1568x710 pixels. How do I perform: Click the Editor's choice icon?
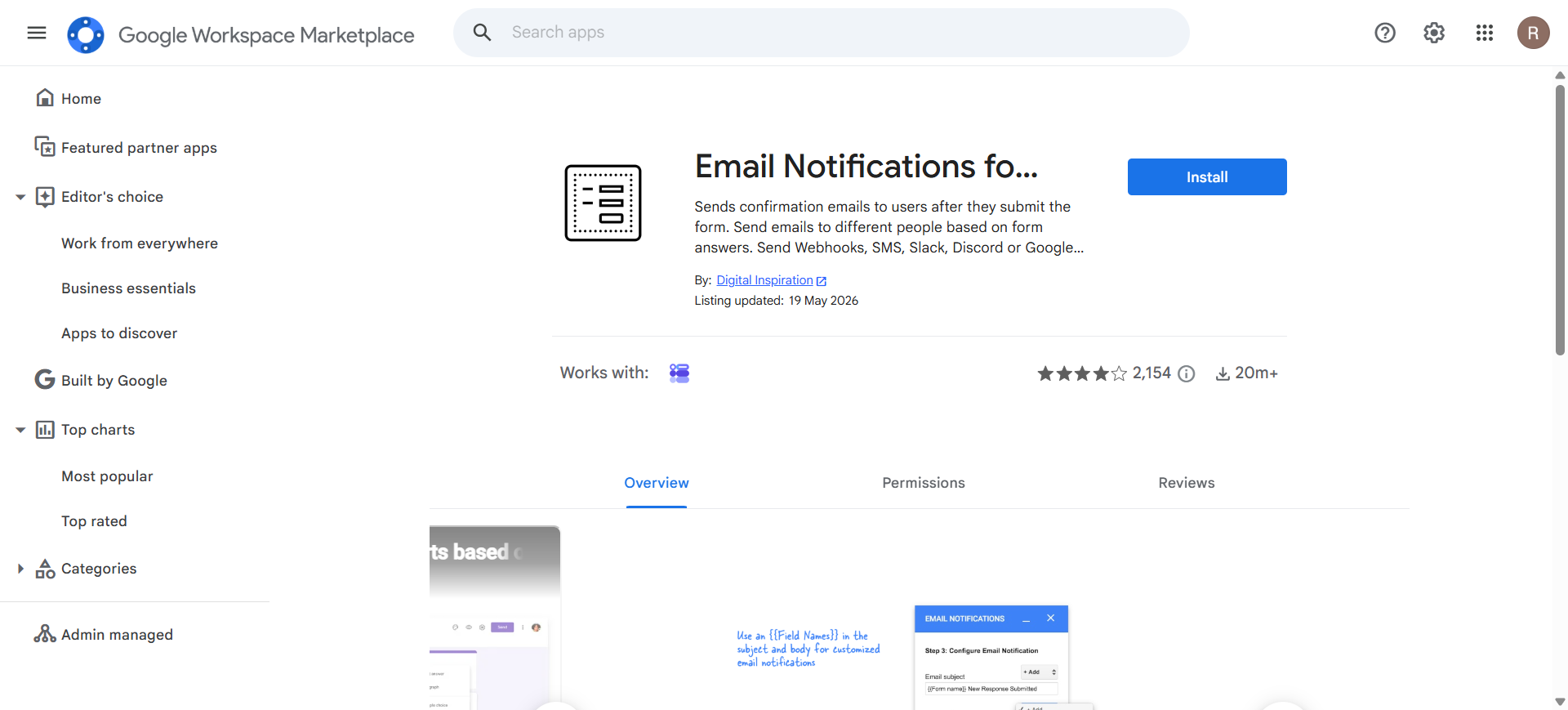(45, 196)
